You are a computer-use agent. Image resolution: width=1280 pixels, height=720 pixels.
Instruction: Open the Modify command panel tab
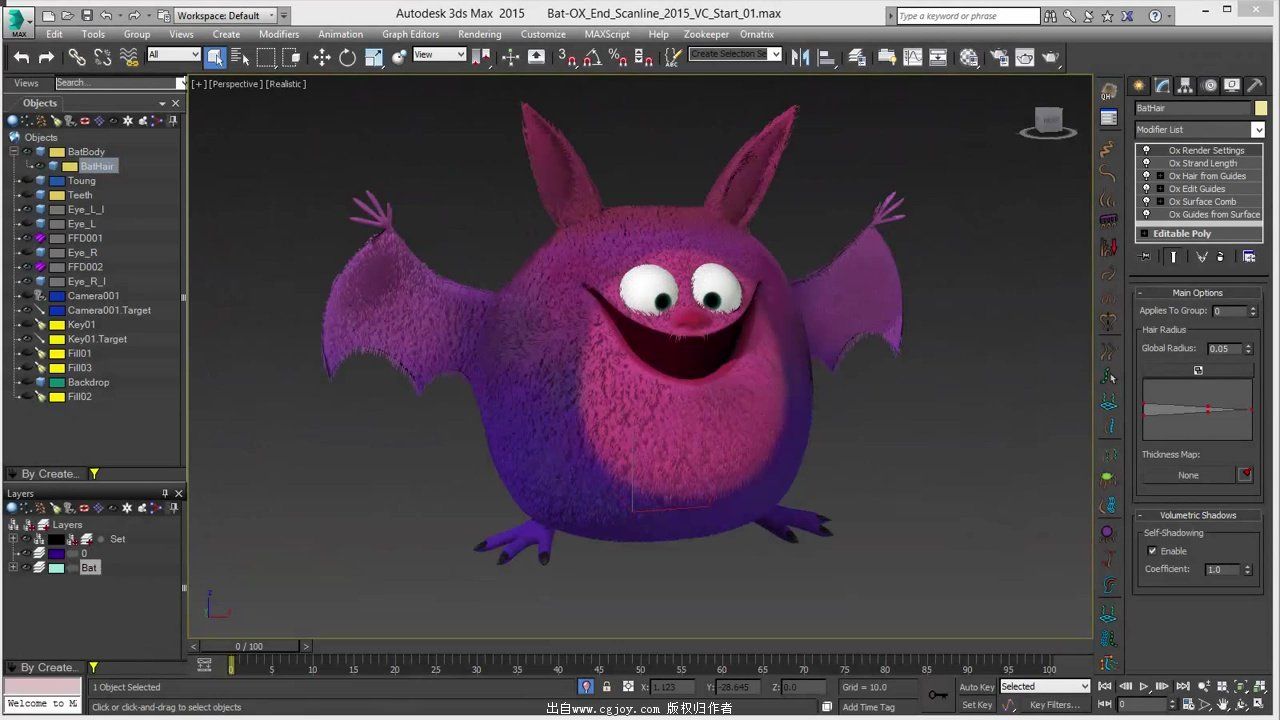tap(1162, 86)
